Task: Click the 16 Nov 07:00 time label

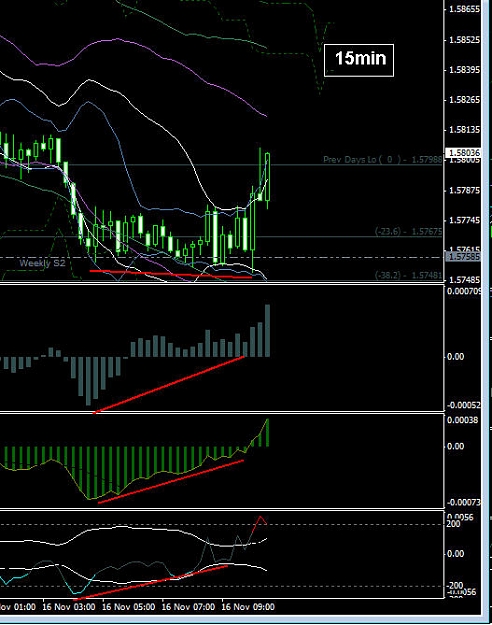Action: pyautogui.click(x=188, y=607)
